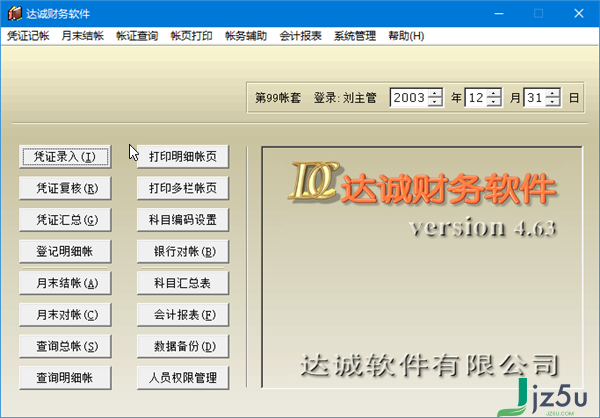Decrease the day with down arrow
600x418 pixels.
[553, 102]
